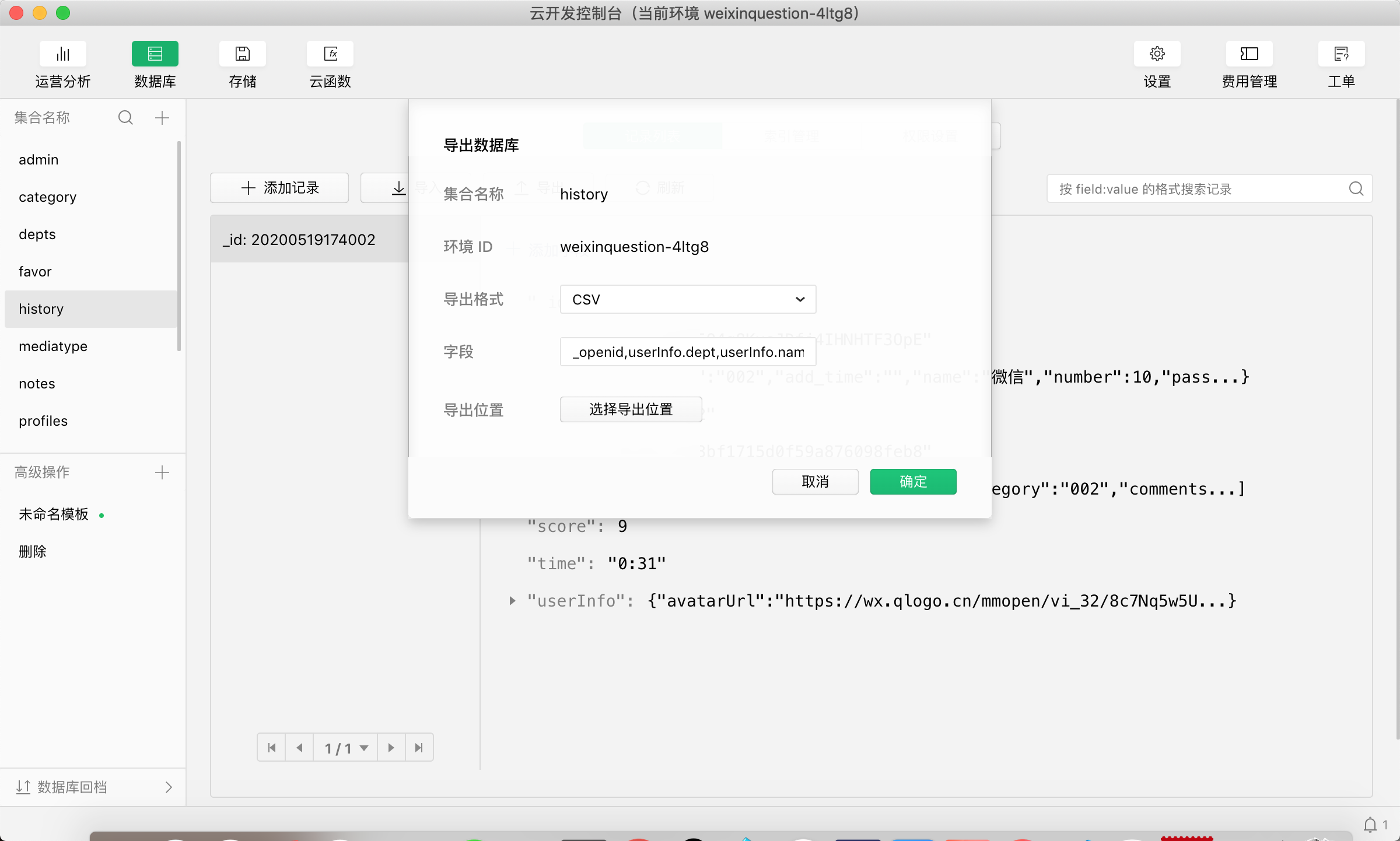Go to the next page arrow

(391, 748)
